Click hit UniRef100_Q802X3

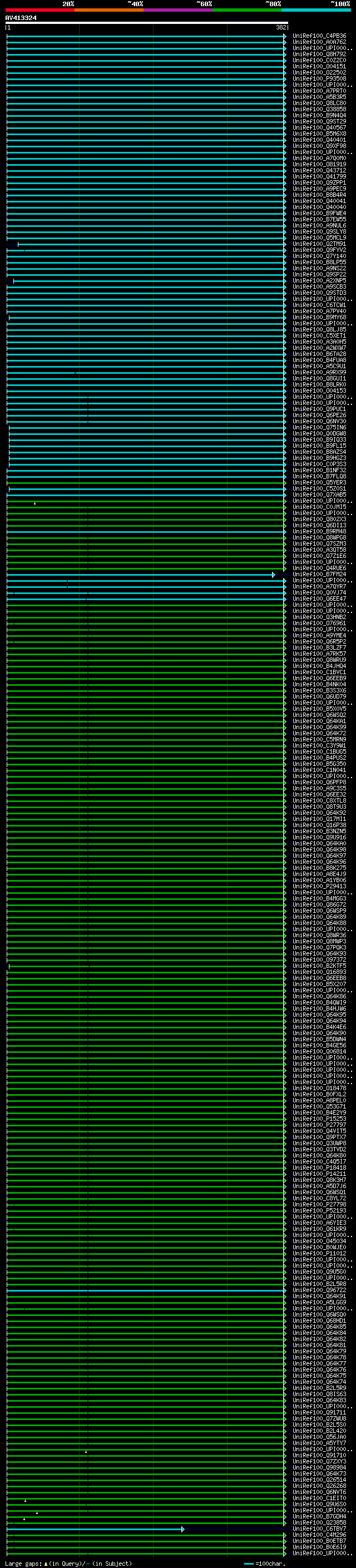pos(319,519)
